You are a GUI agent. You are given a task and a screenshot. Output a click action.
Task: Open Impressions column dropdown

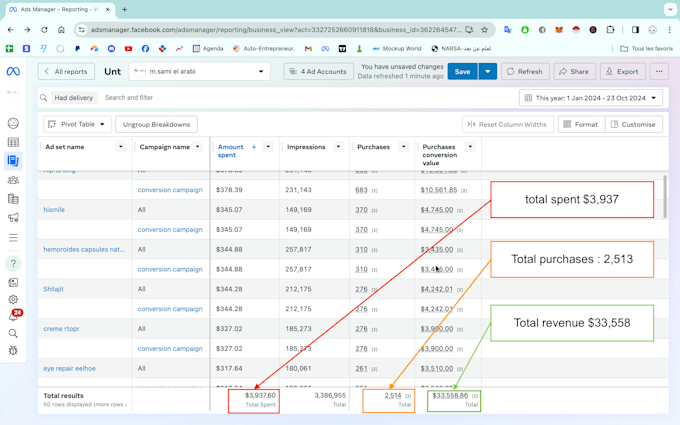point(338,147)
